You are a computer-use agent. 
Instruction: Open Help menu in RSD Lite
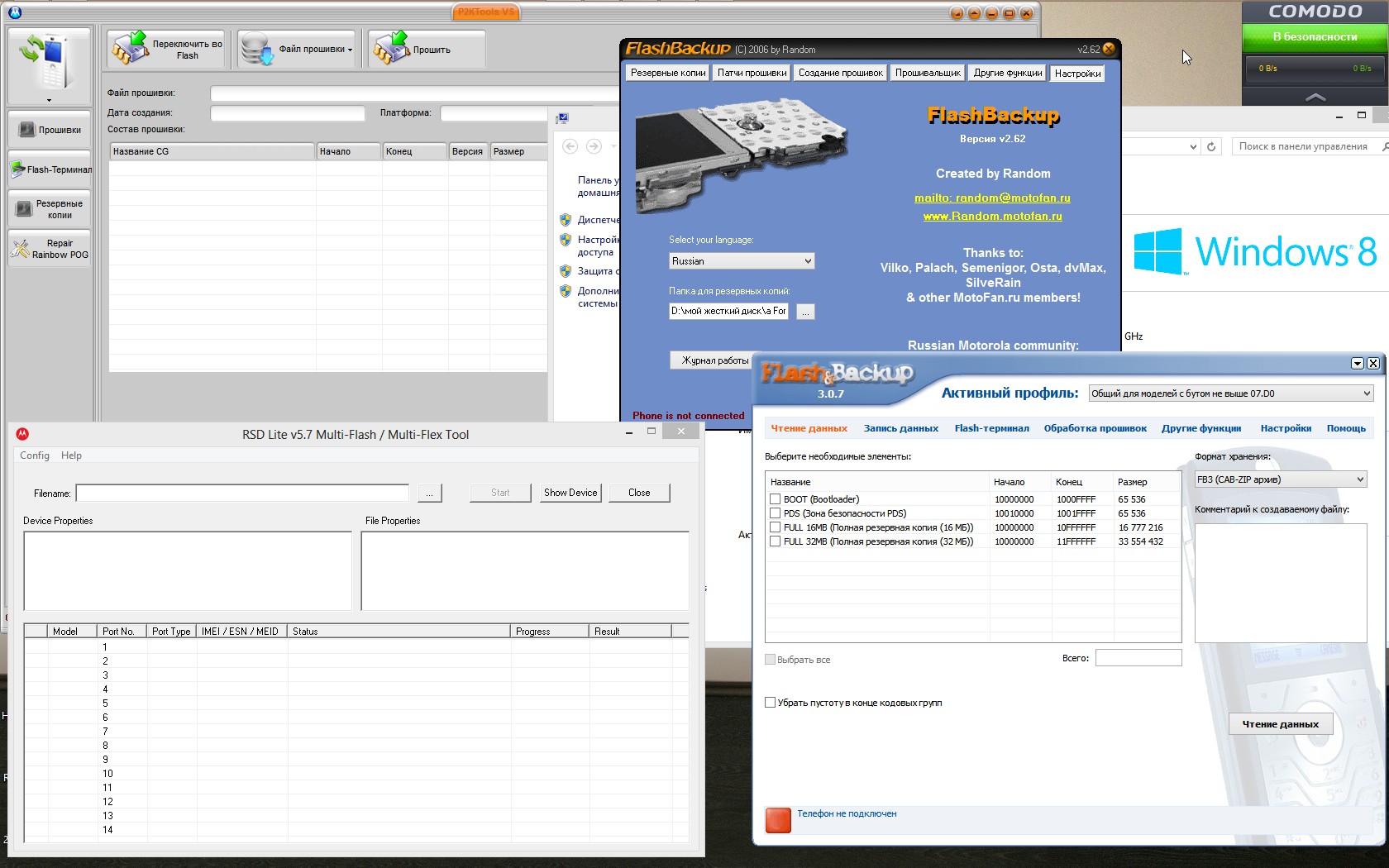[x=71, y=455]
